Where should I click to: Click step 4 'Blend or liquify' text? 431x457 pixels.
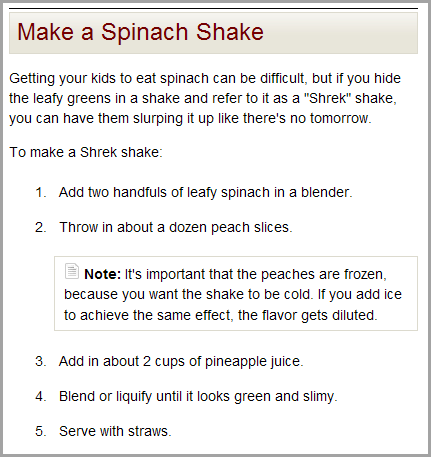pos(198,396)
